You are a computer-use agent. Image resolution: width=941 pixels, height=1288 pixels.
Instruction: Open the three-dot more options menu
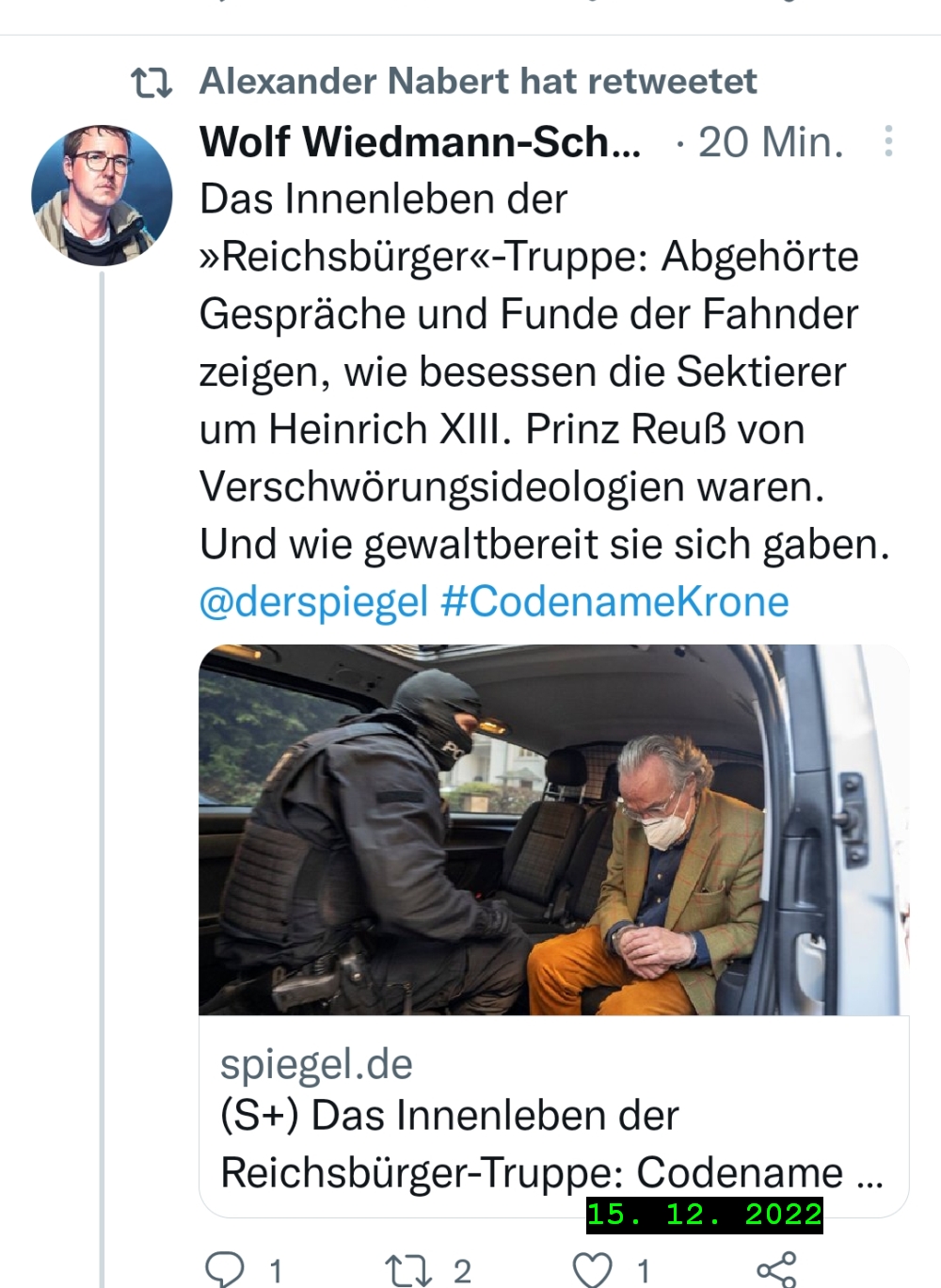click(x=888, y=142)
